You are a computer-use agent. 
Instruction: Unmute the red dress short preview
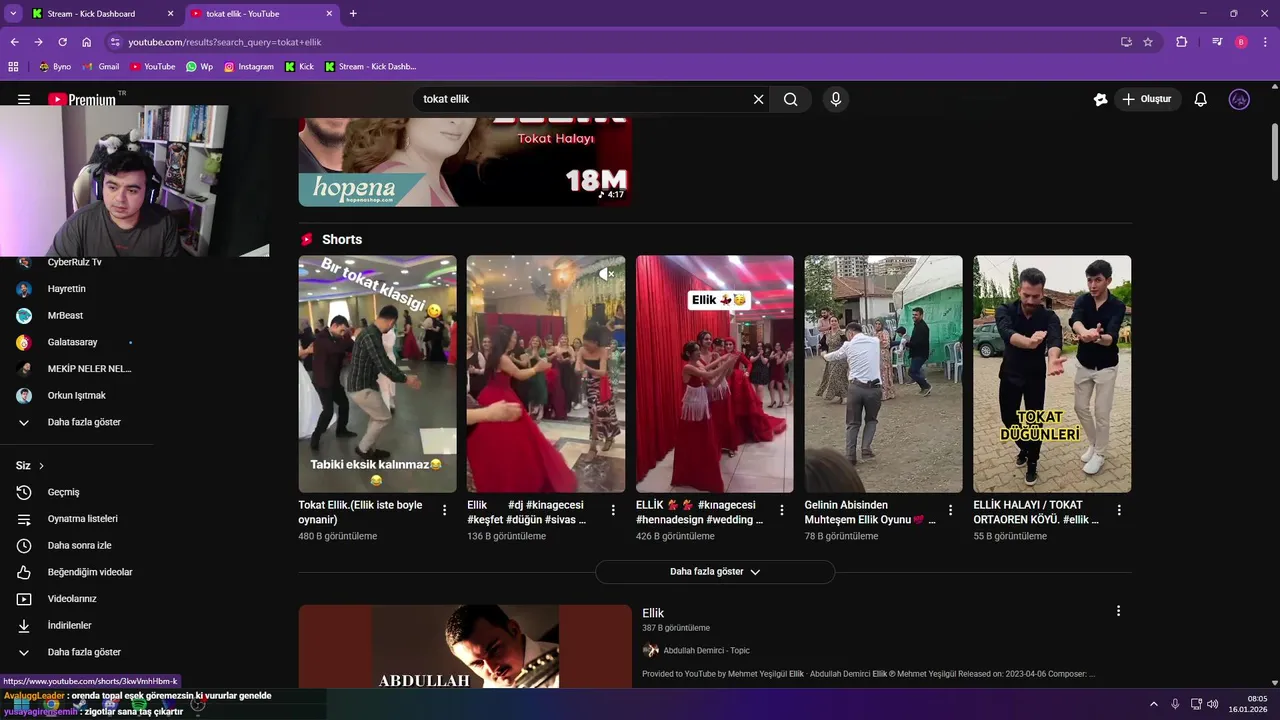point(607,273)
